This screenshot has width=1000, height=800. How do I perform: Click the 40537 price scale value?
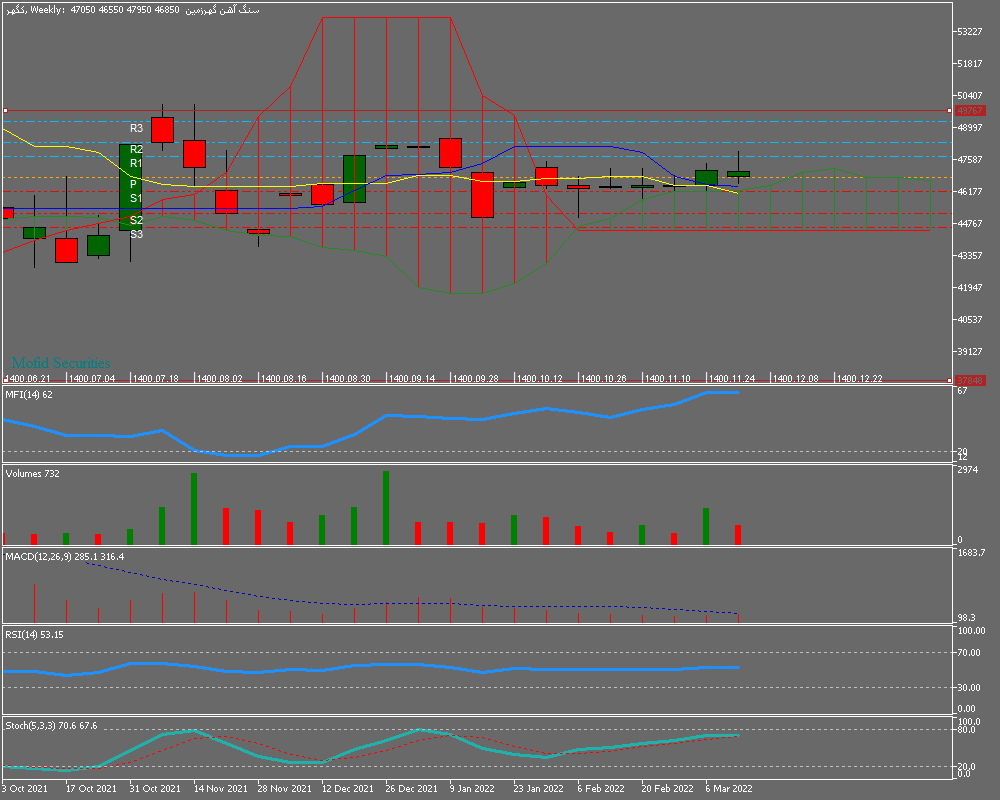[970, 319]
